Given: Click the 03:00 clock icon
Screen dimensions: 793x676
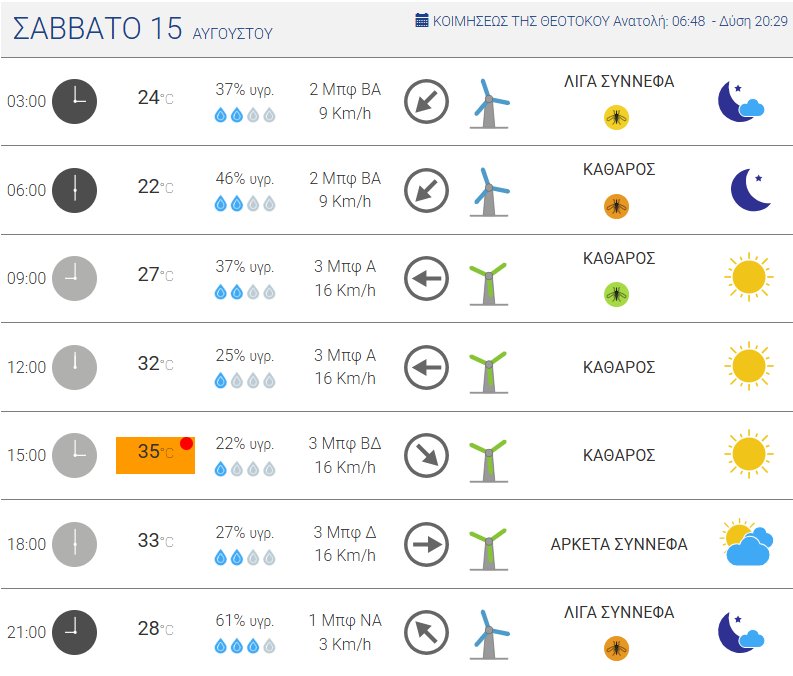Looking at the screenshot, I should (x=74, y=101).
